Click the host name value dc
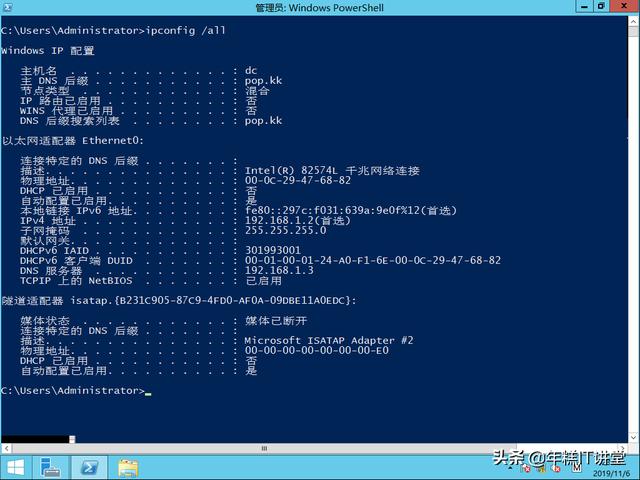The image size is (640, 480). click(251, 71)
